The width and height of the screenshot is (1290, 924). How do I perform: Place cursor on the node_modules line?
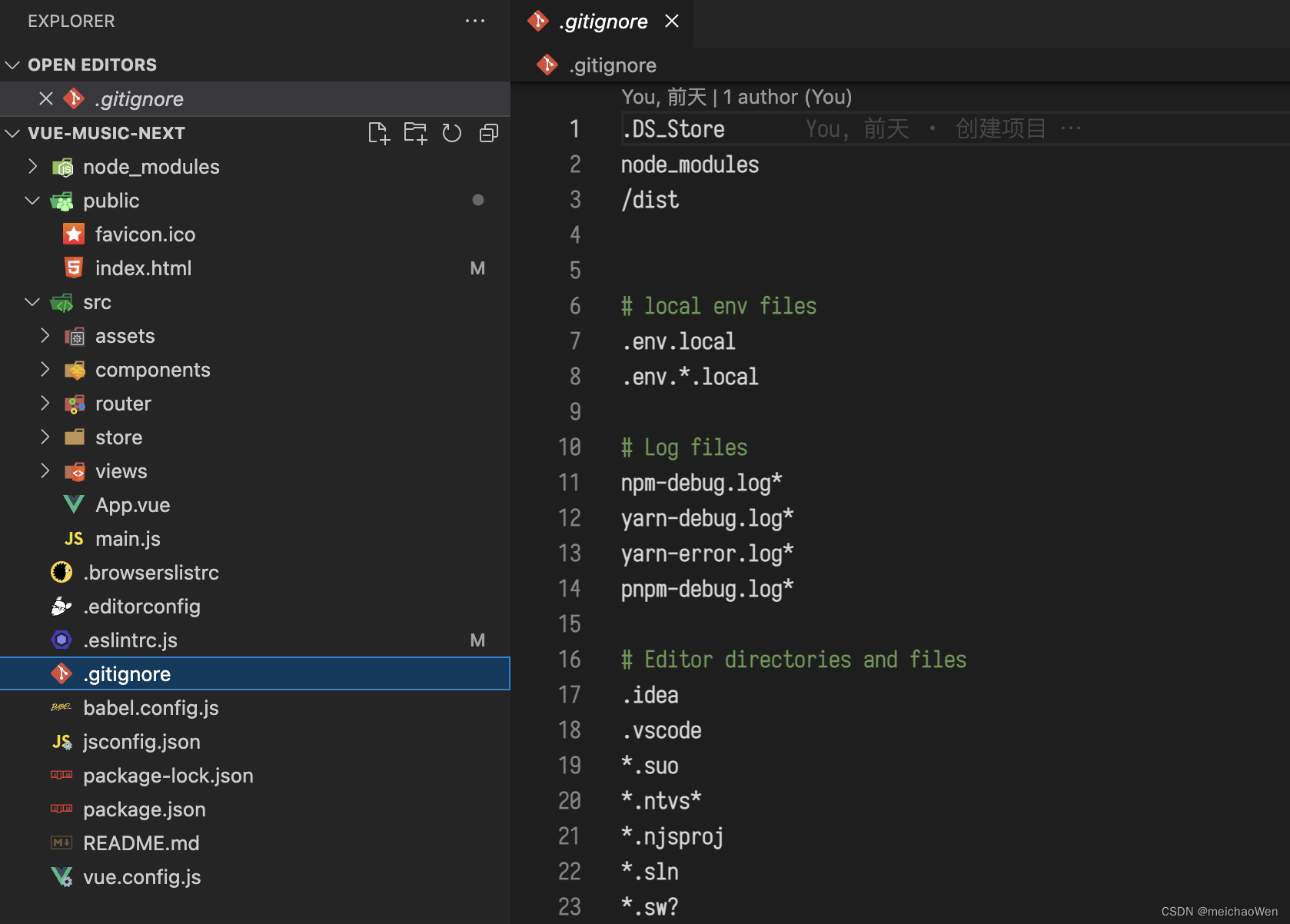tap(690, 165)
